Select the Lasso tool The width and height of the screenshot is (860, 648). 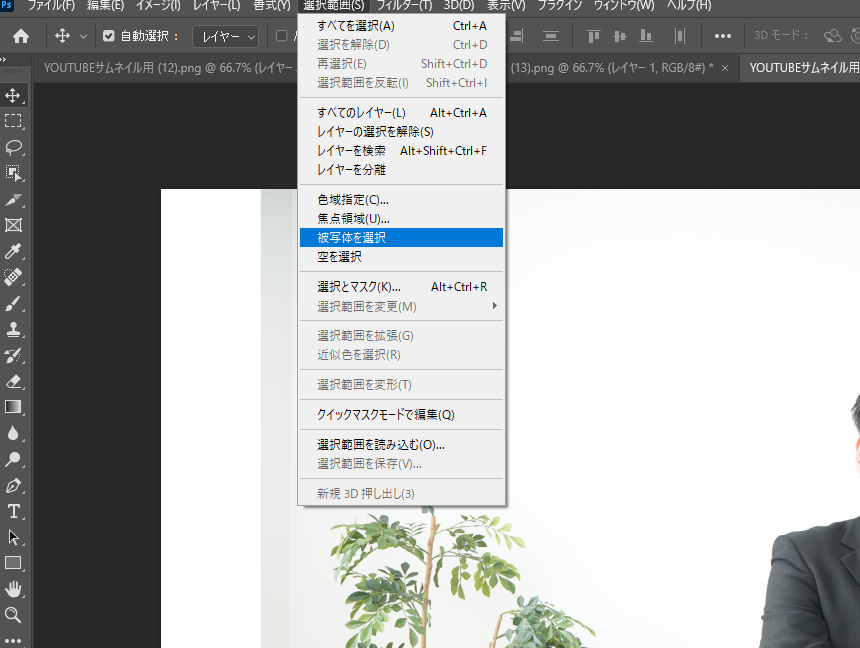pos(14,147)
